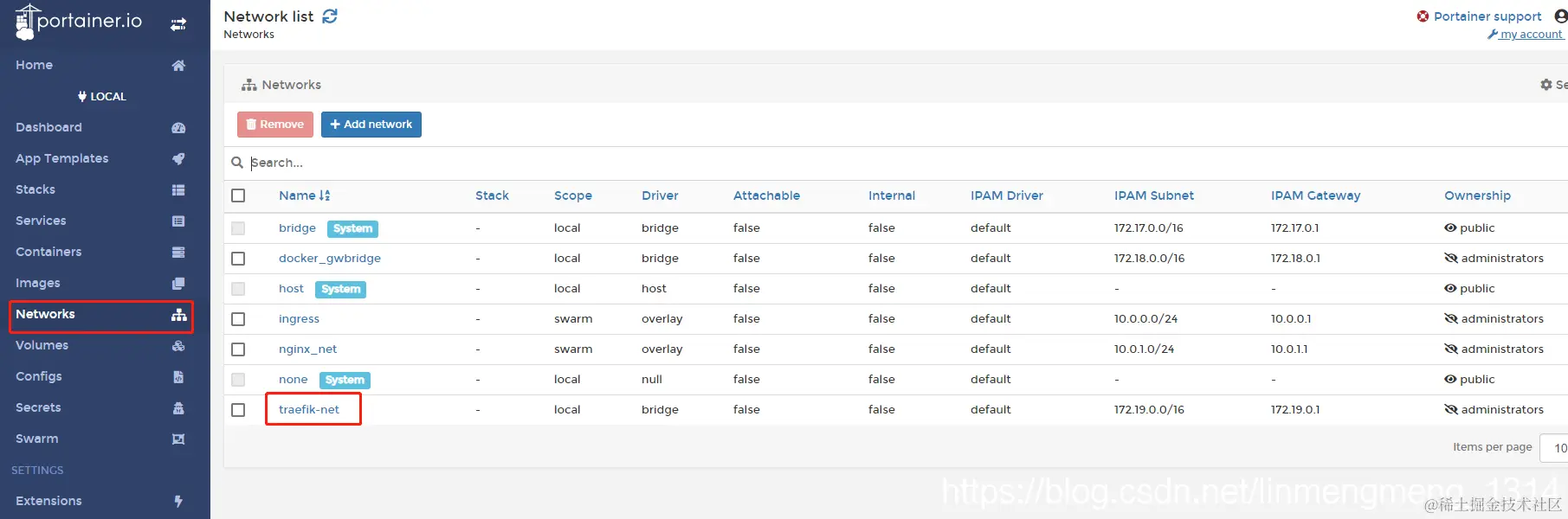Open Dashboard in the sidebar
The height and width of the screenshot is (519, 1568).
tap(48, 127)
